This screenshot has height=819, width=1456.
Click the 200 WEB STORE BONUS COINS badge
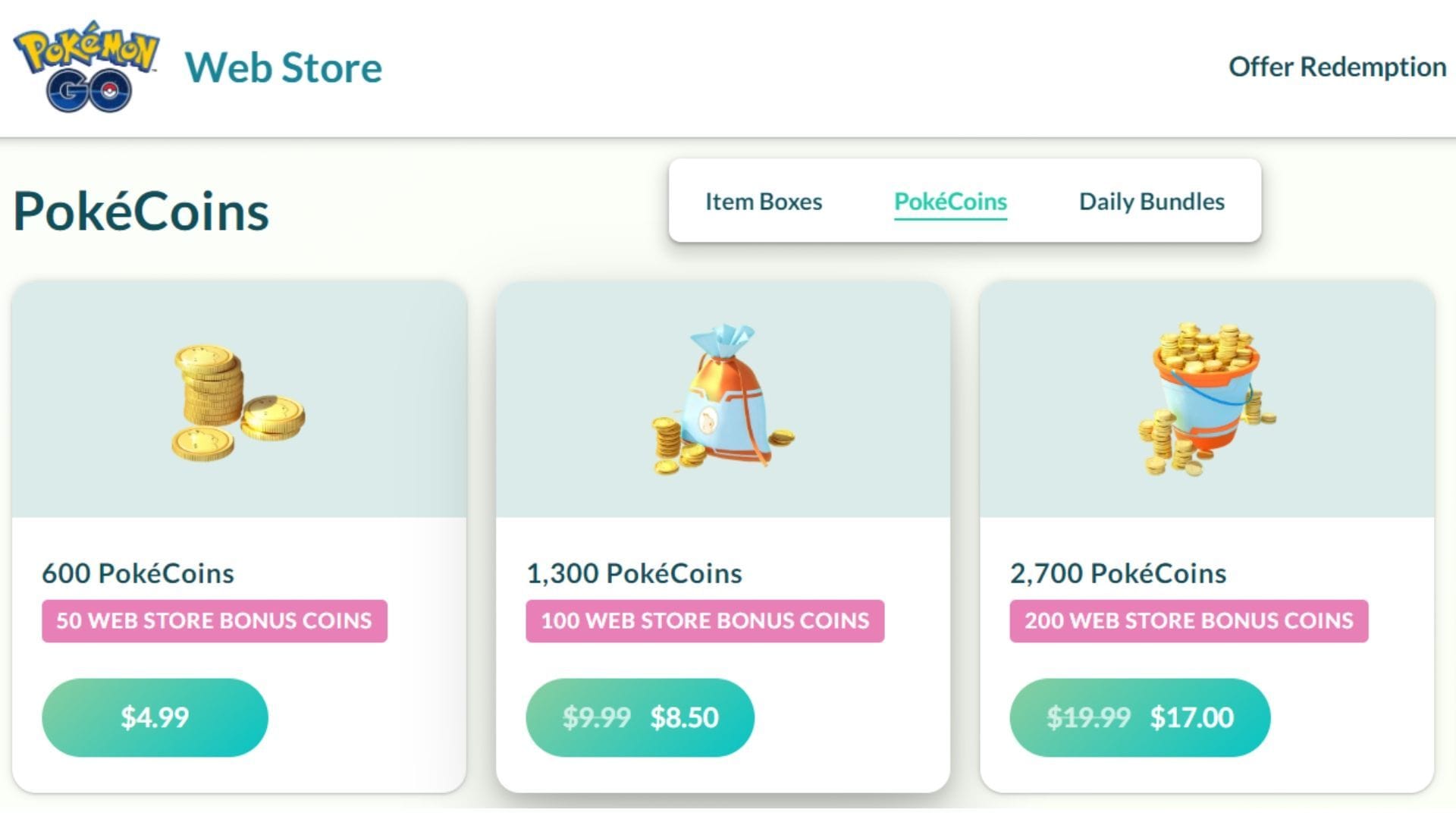click(x=1188, y=620)
